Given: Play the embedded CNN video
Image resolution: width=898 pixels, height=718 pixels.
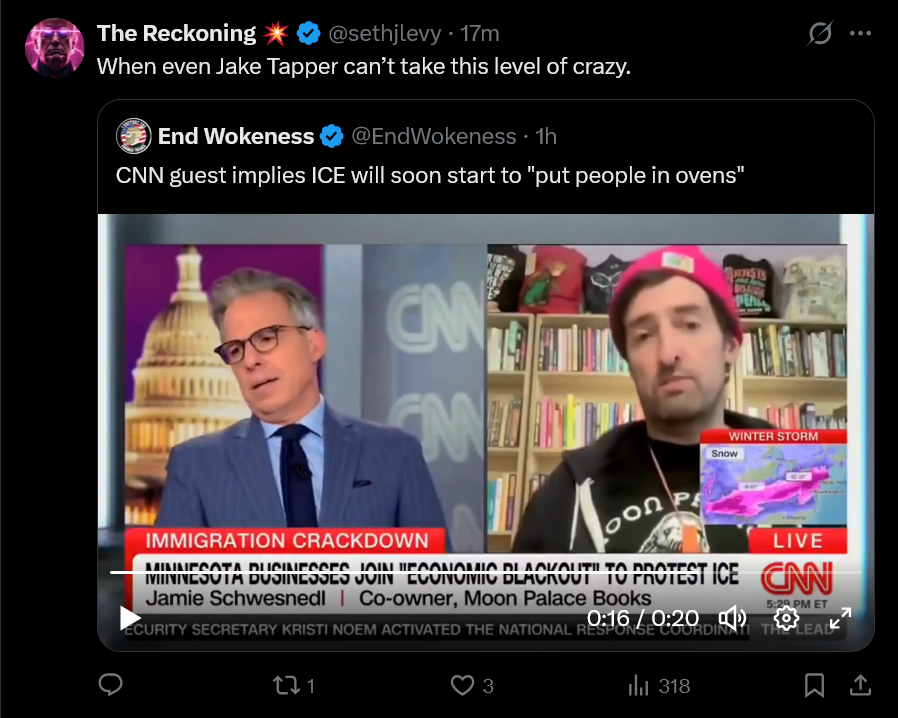Looking at the screenshot, I should [x=130, y=618].
